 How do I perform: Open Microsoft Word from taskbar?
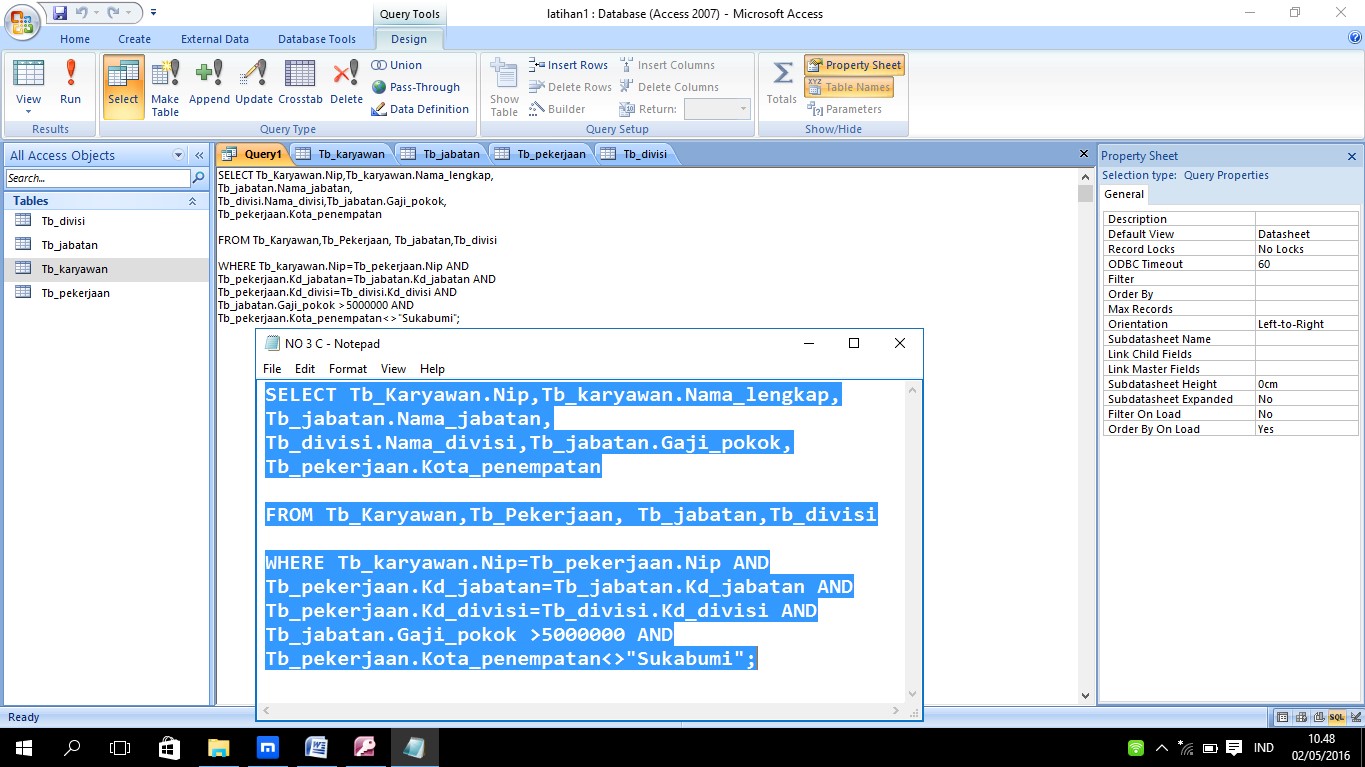coord(316,747)
